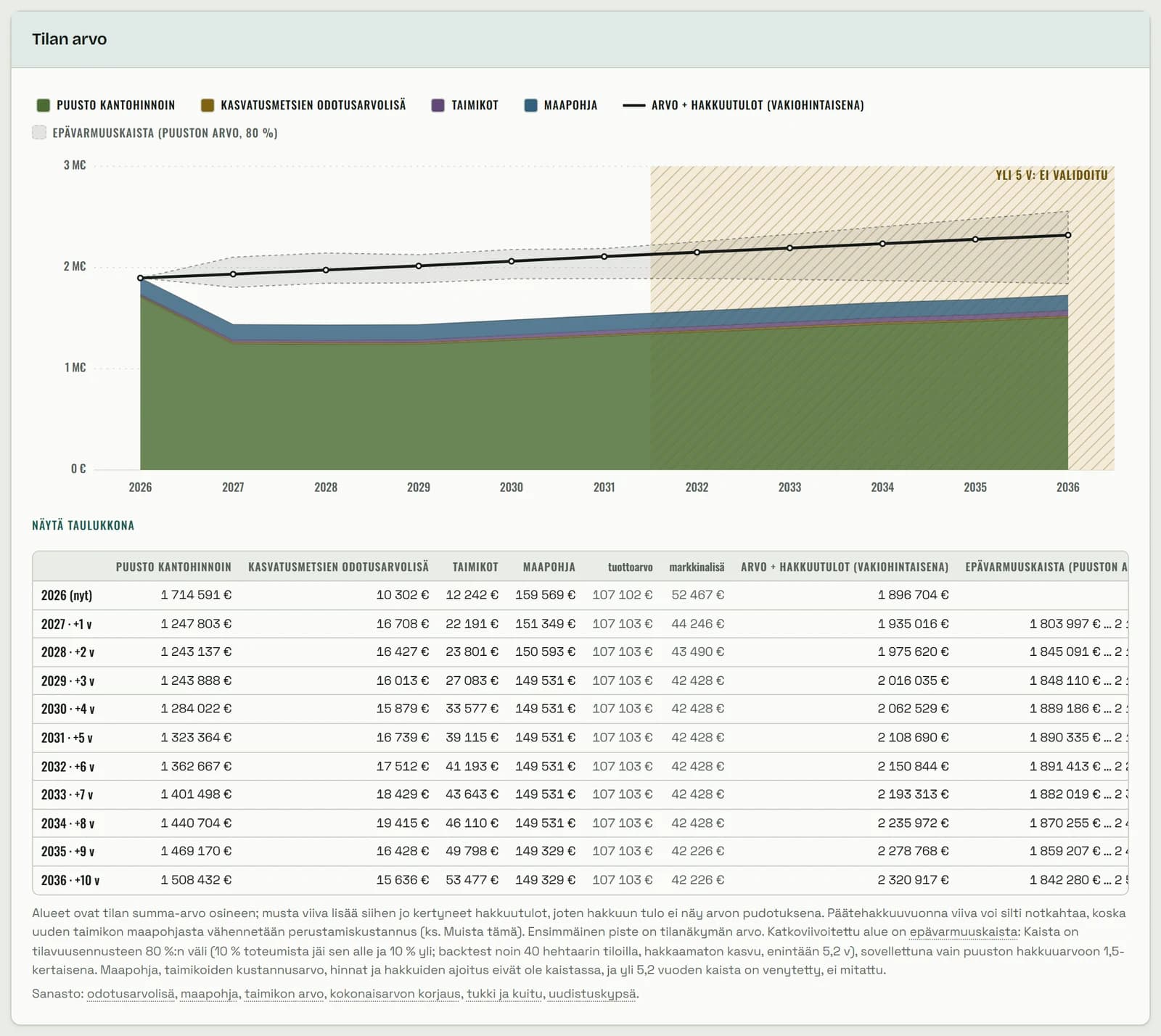Click the 52 467 € markkinalisä cell

(x=697, y=595)
